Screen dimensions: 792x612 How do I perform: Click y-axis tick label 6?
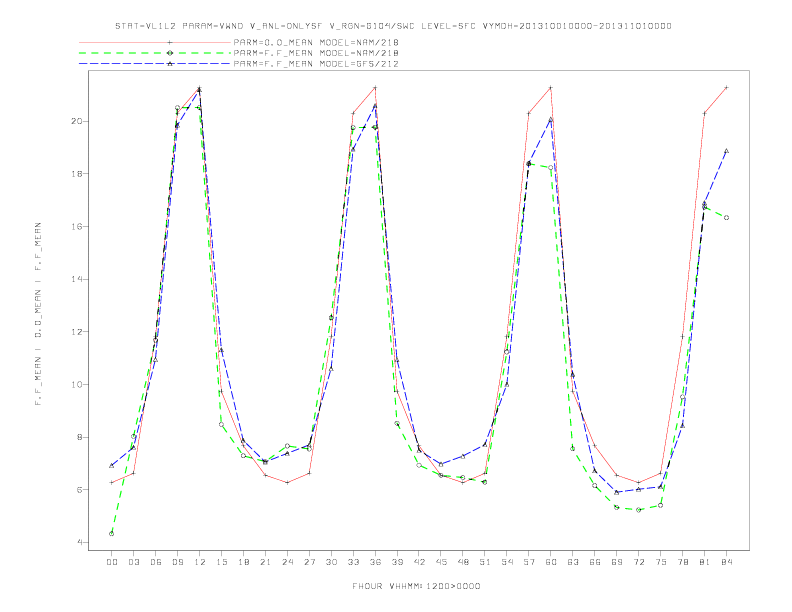click(80, 490)
